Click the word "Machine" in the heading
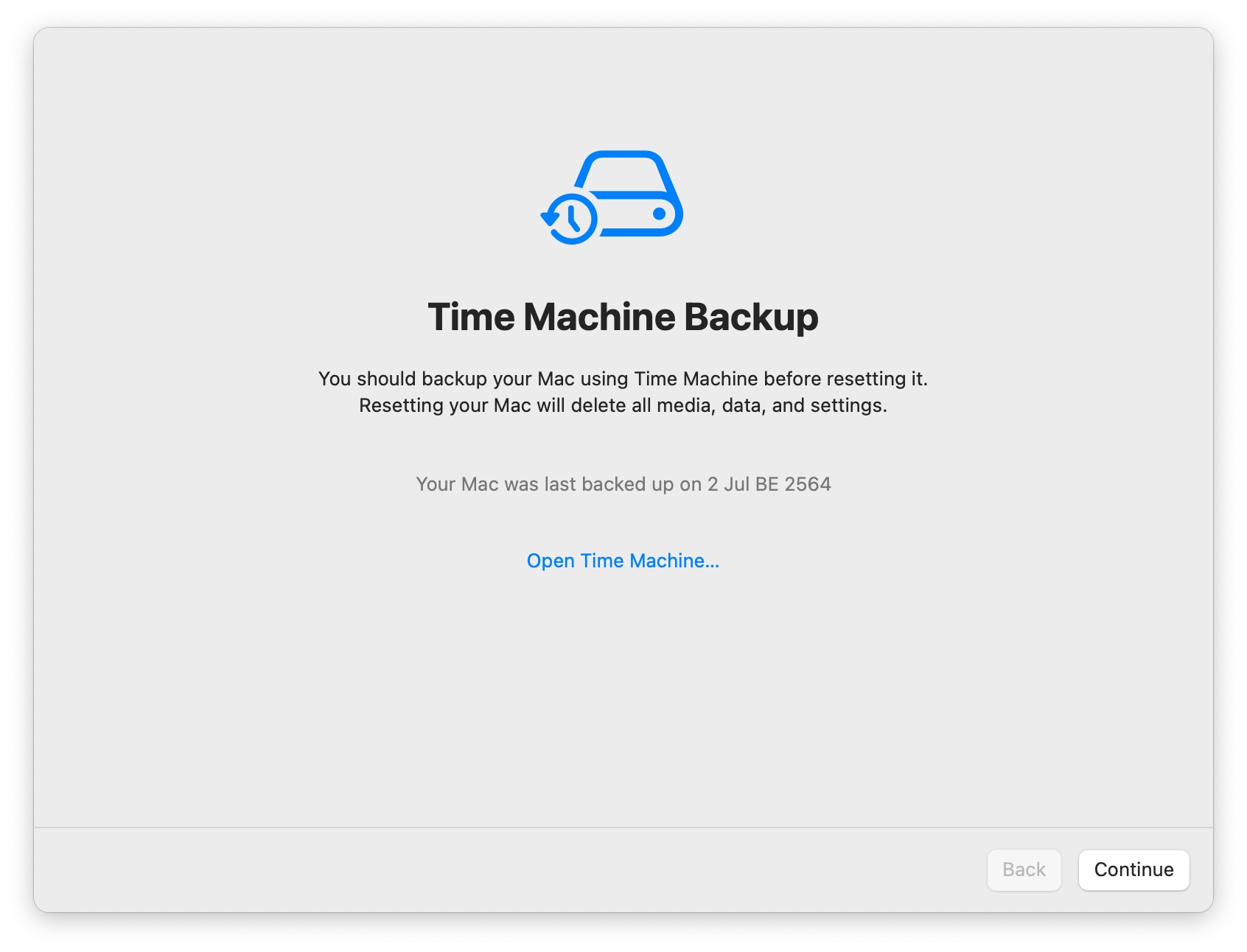 pos(599,317)
